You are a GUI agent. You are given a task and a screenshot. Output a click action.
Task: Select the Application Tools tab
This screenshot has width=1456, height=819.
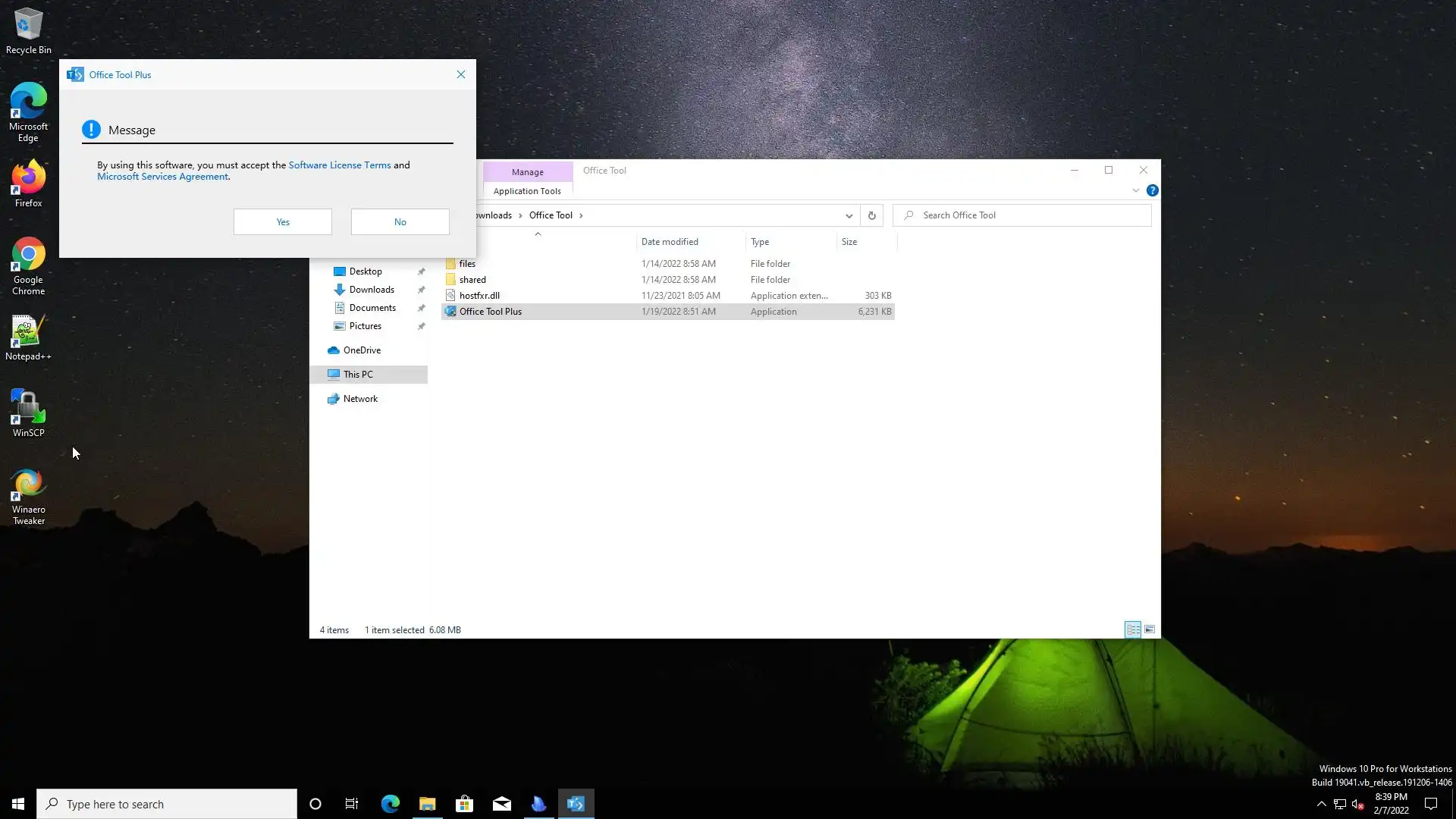coord(527,191)
